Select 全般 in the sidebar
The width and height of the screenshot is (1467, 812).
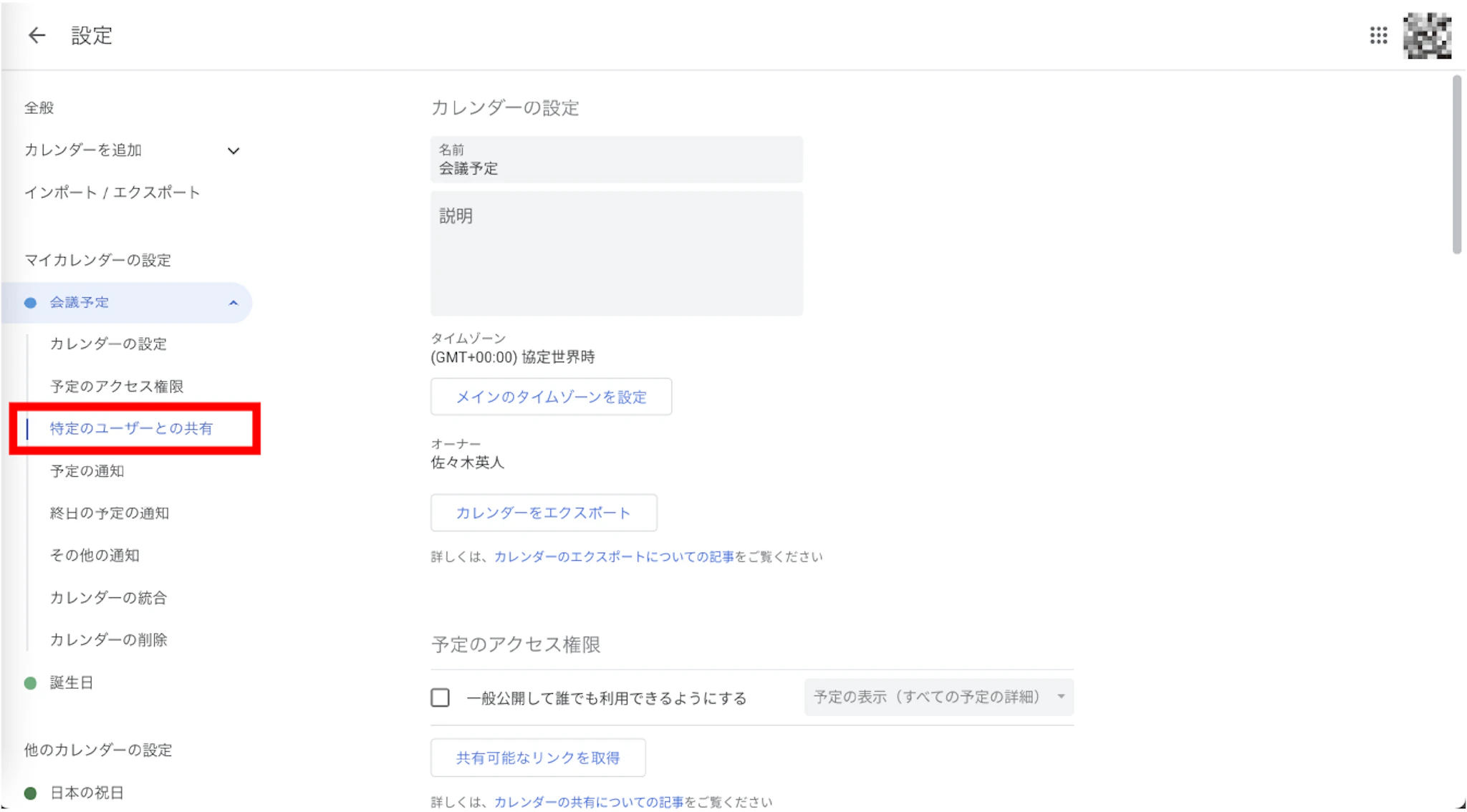(39, 108)
